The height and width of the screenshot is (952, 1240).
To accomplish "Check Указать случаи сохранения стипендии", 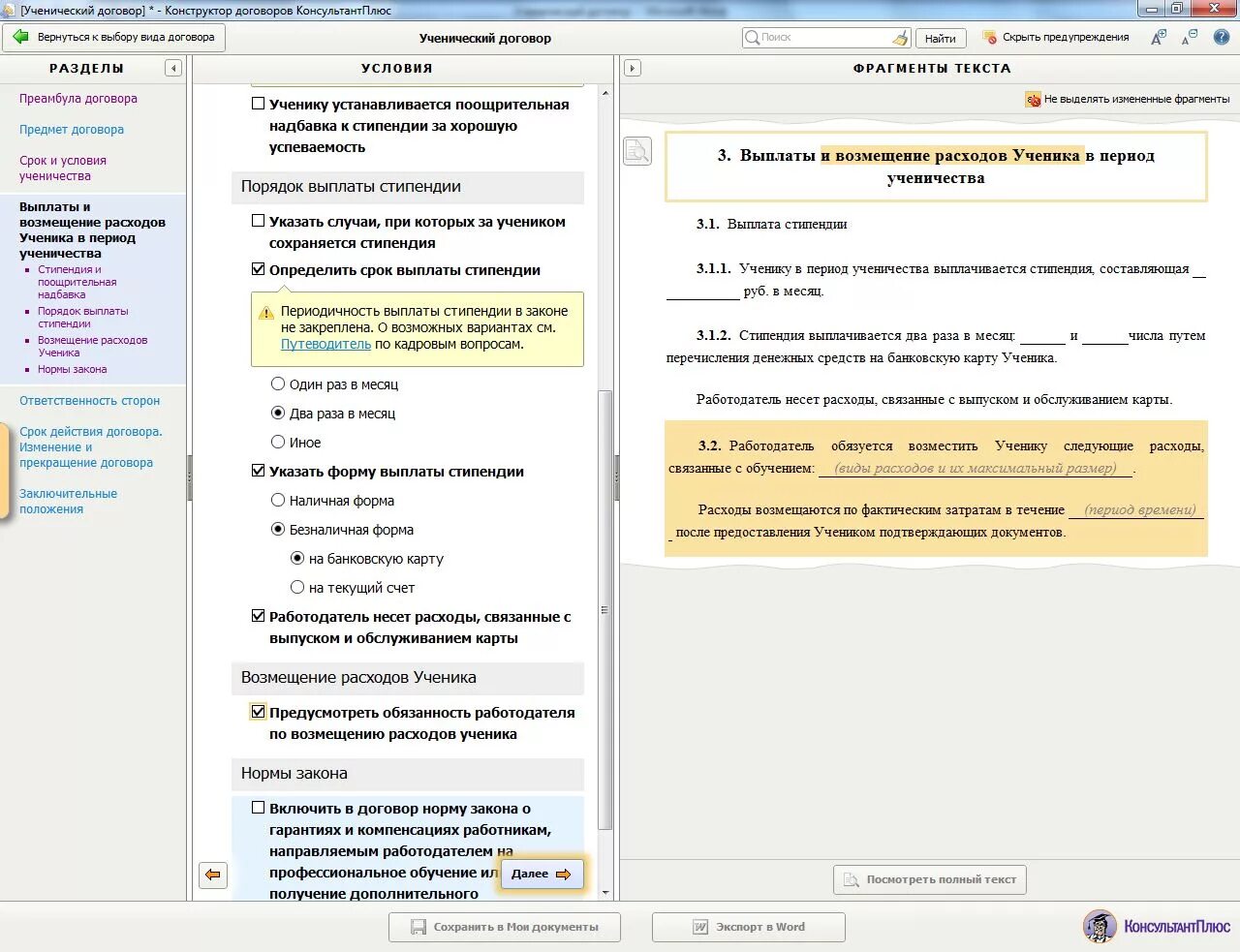I will (259, 221).
